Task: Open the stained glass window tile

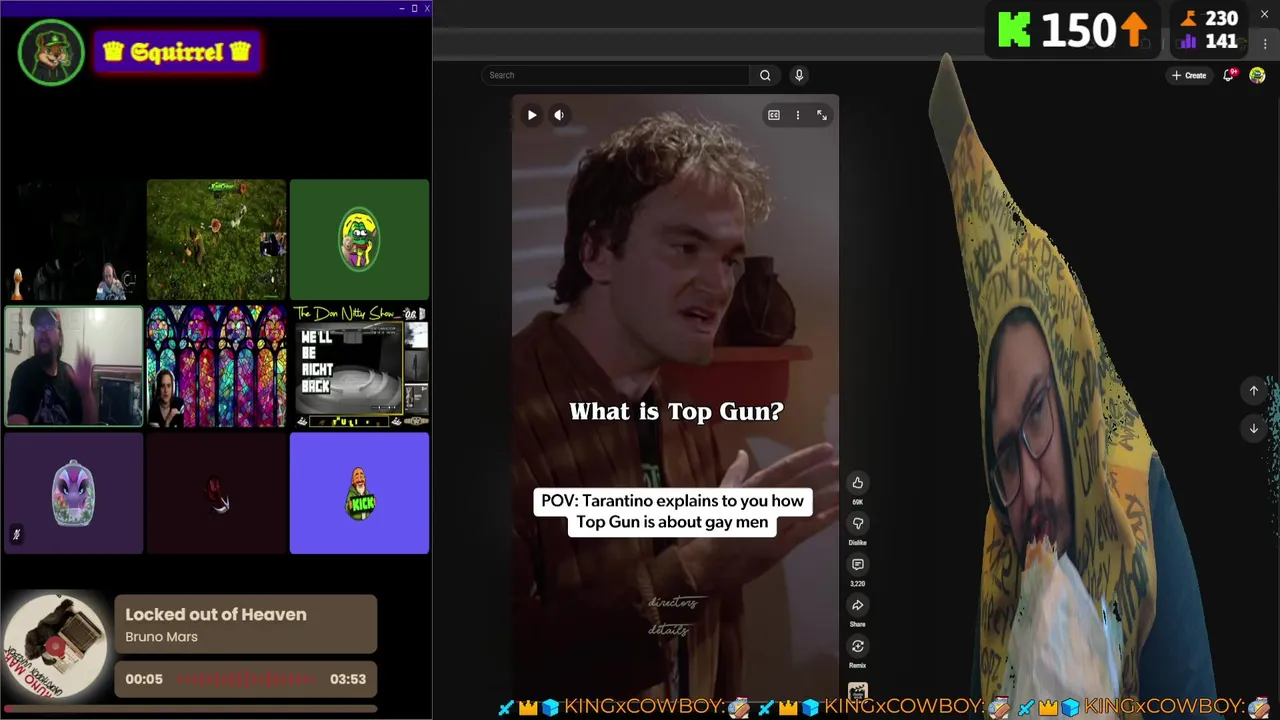Action: coord(216,367)
